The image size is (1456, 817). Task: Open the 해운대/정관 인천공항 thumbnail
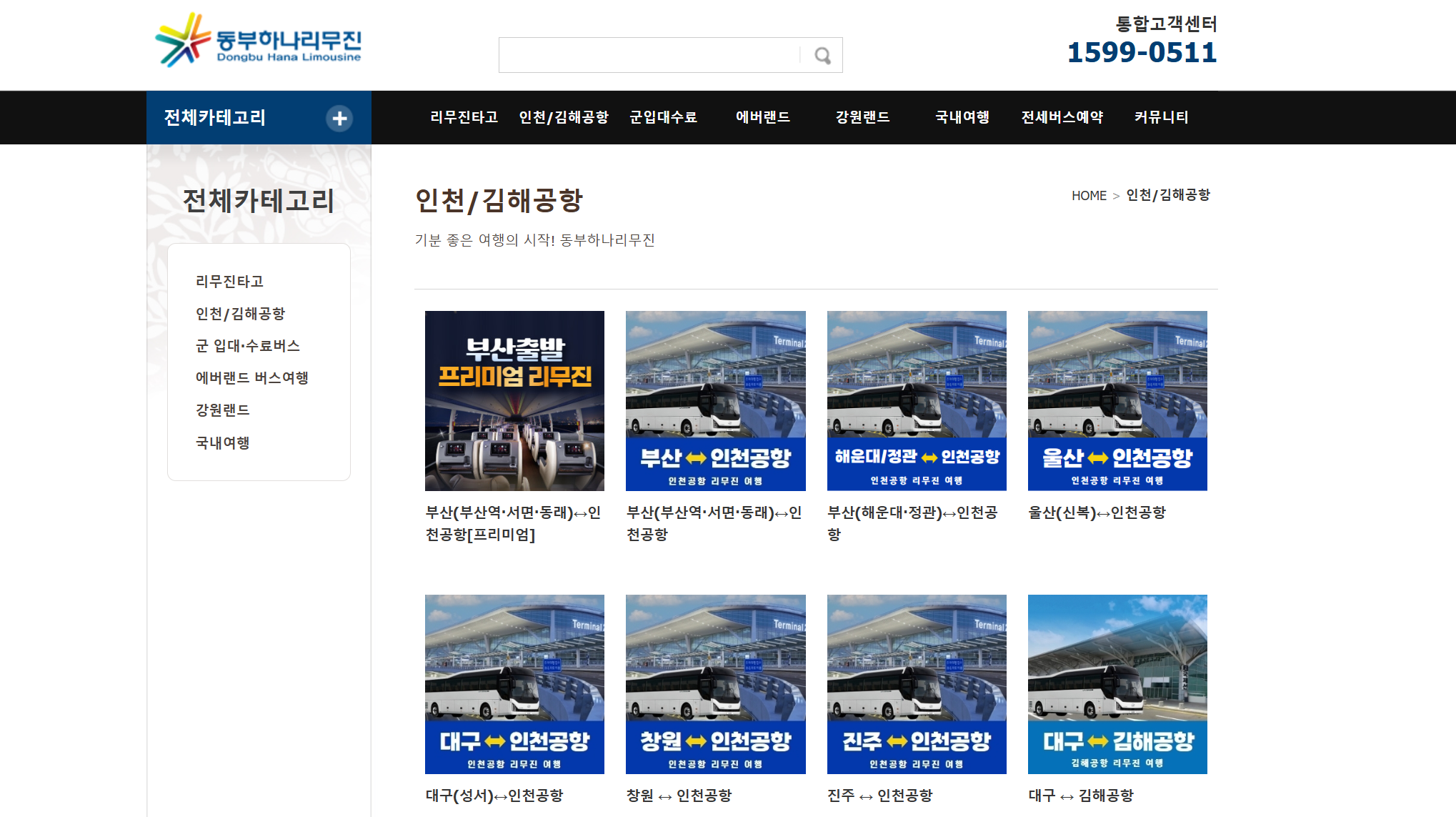pos(917,400)
